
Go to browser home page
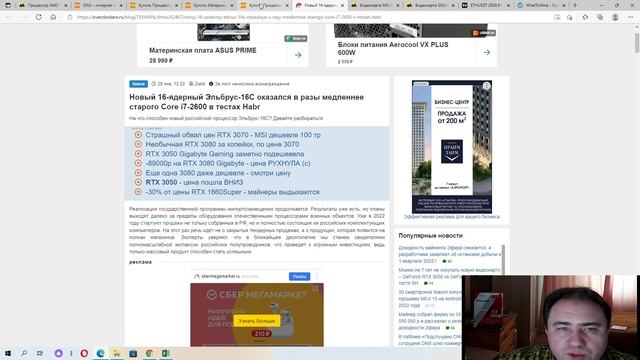click(x=53, y=17)
